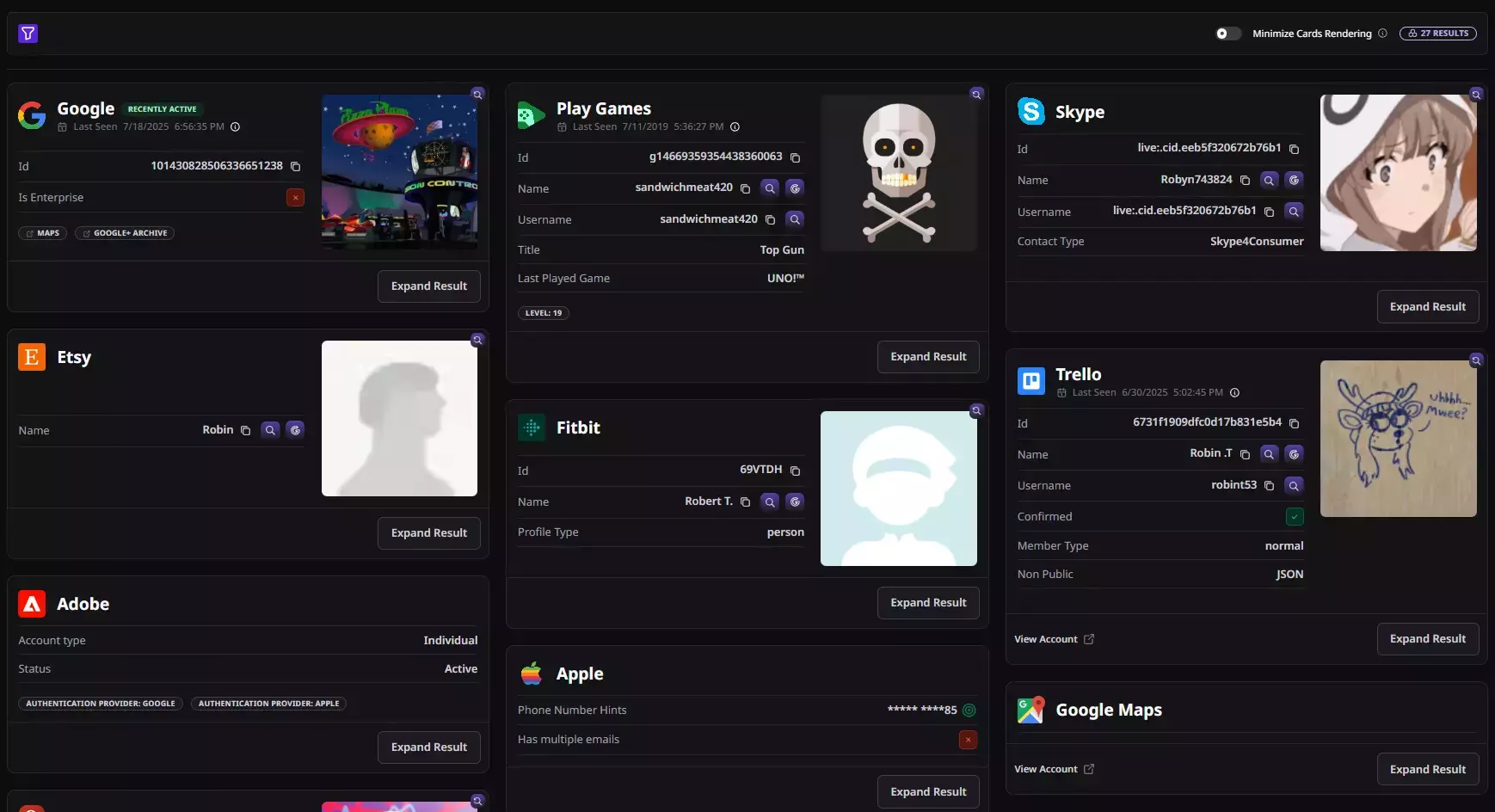Copy the Etsy name Robin
The width and height of the screenshot is (1495, 812).
click(245, 430)
